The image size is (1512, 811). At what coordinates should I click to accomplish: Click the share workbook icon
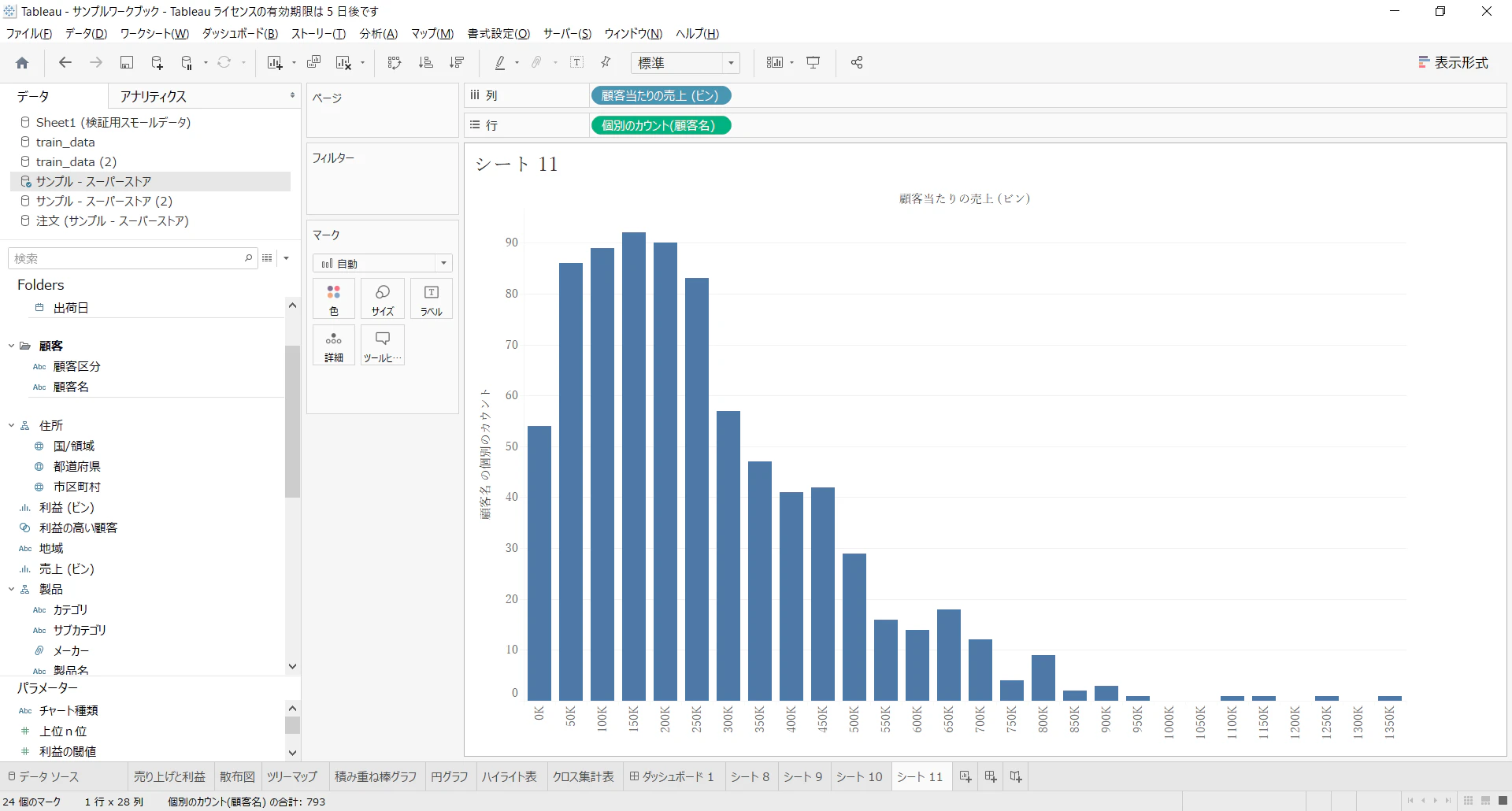click(x=857, y=62)
